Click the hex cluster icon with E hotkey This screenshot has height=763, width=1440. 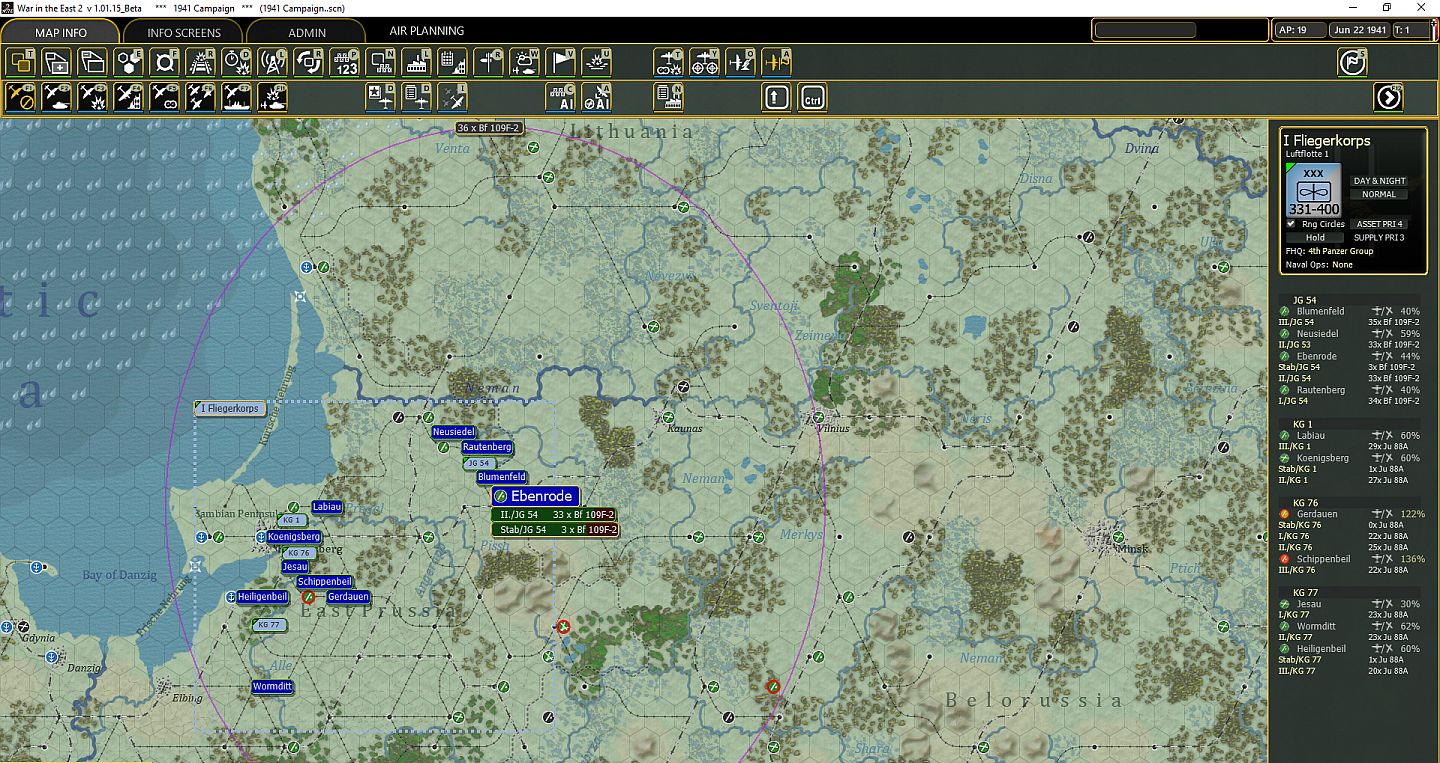127,62
